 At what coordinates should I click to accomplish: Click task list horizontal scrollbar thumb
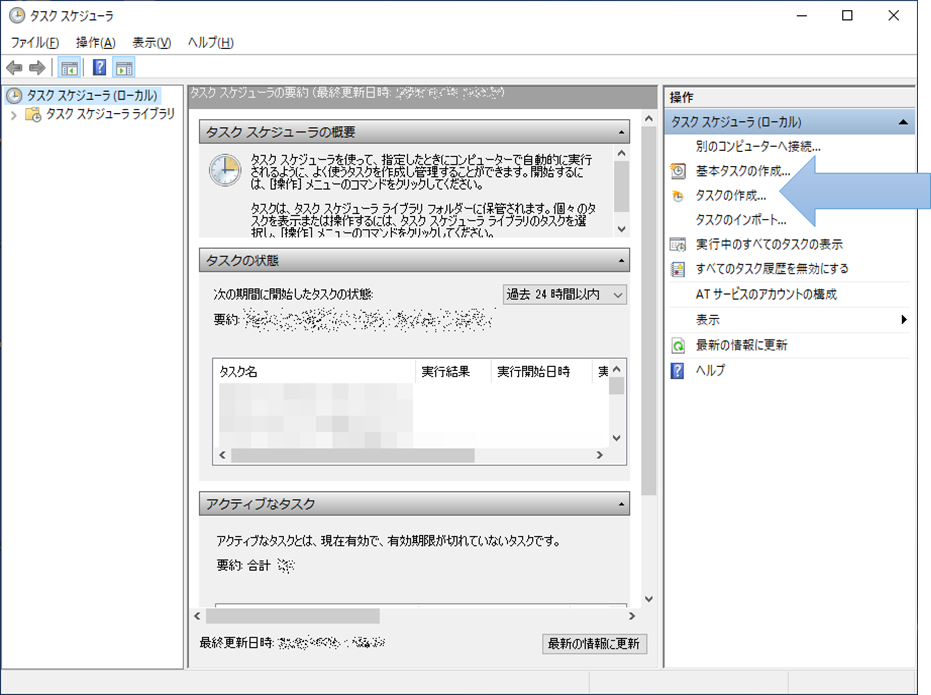tap(353, 455)
